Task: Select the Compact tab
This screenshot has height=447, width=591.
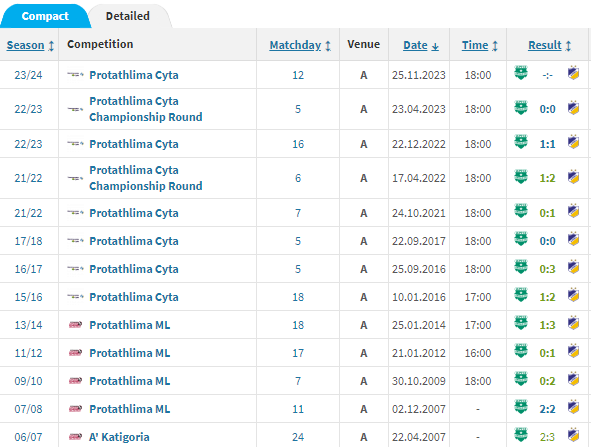Action: (45, 16)
